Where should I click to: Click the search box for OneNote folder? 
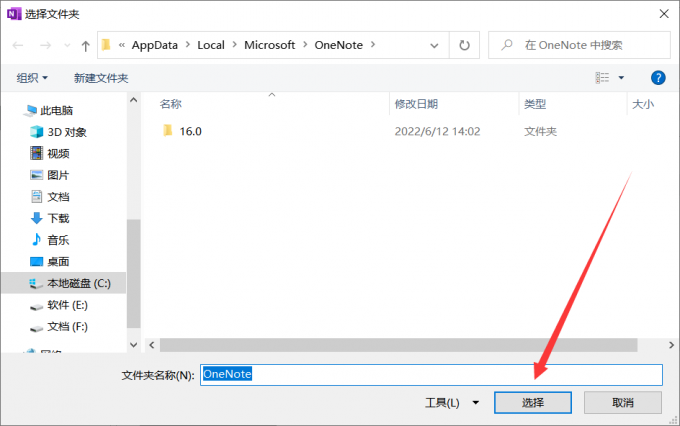pos(579,45)
